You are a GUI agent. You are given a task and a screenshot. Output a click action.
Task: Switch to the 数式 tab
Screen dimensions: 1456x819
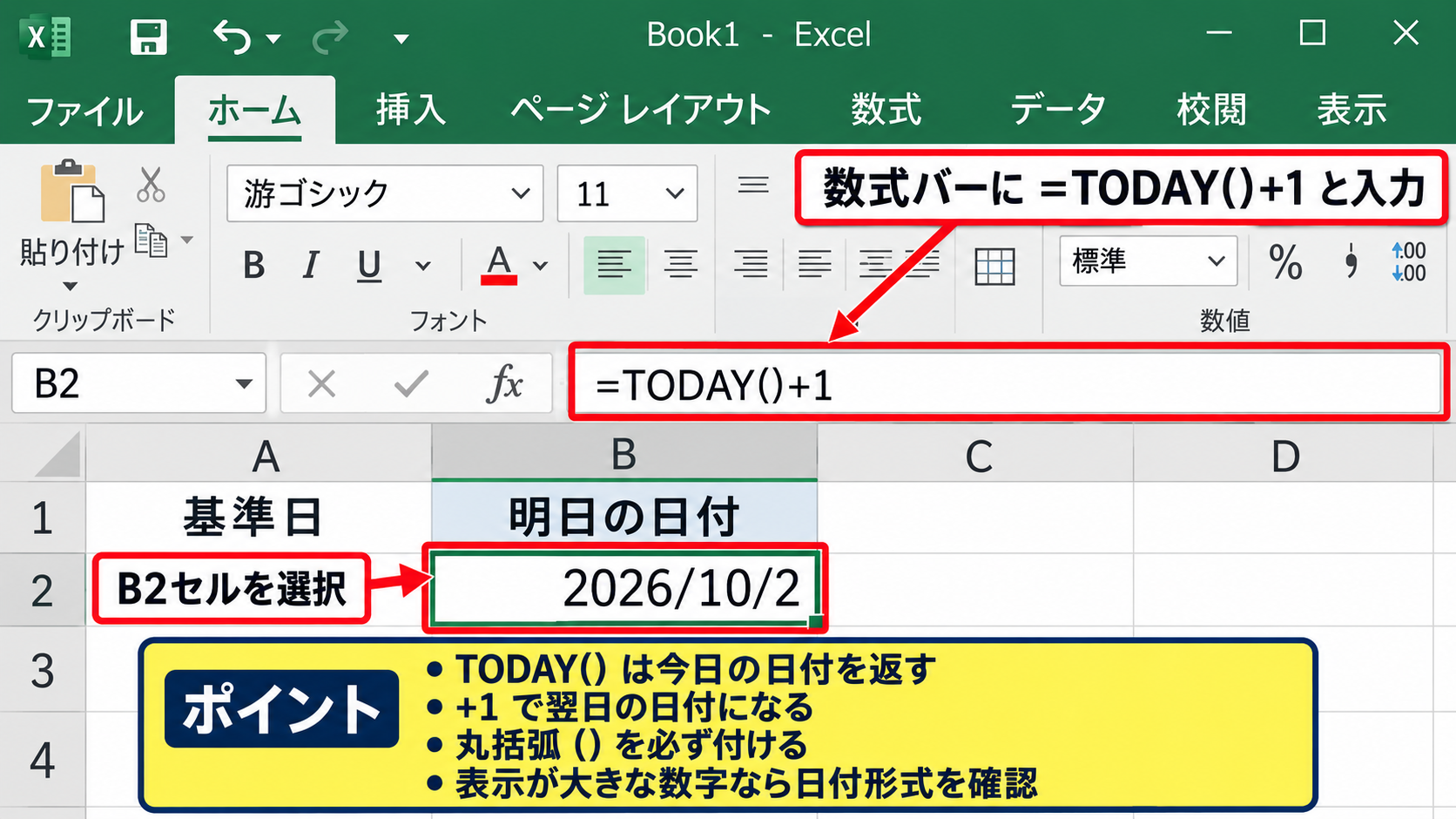coord(886,111)
